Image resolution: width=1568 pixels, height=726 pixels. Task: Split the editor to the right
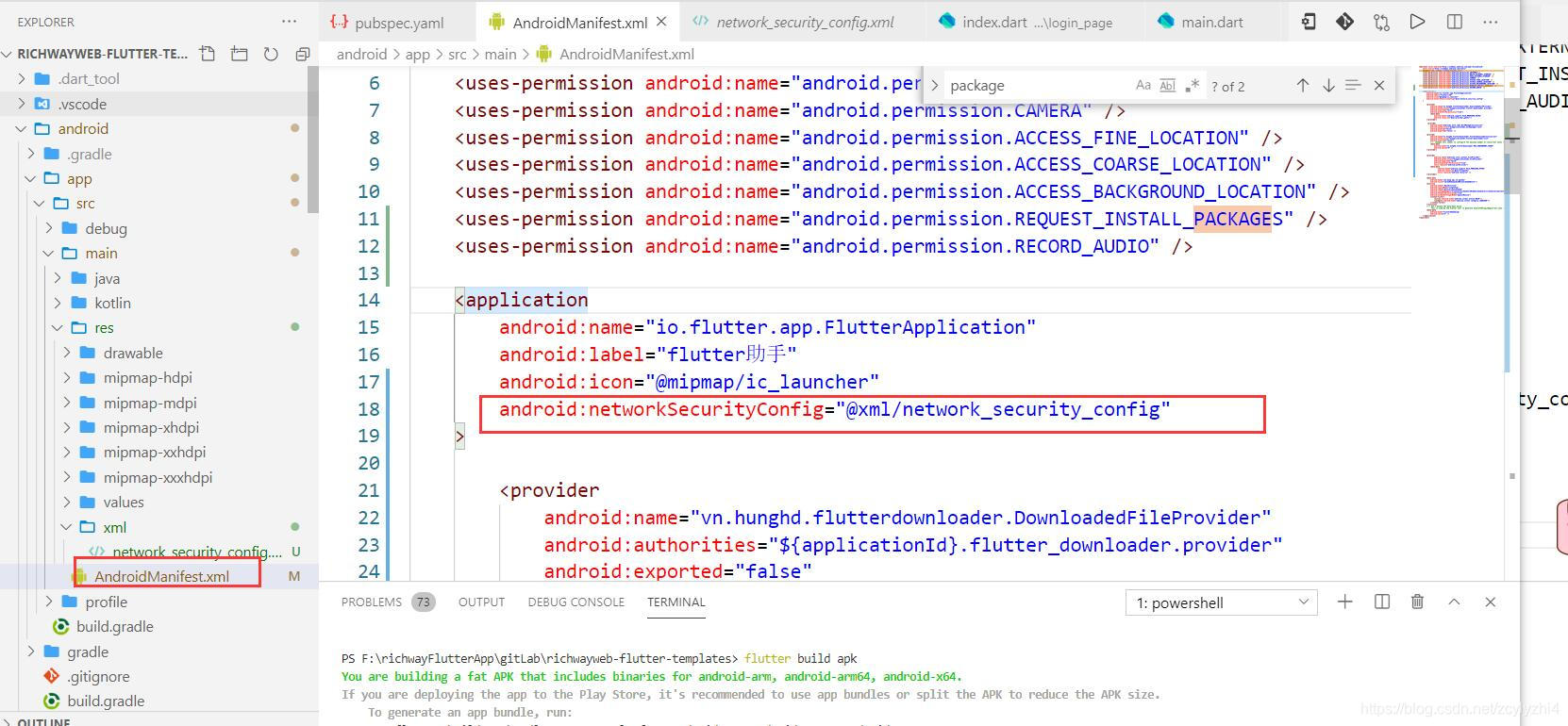click(x=1454, y=22)
